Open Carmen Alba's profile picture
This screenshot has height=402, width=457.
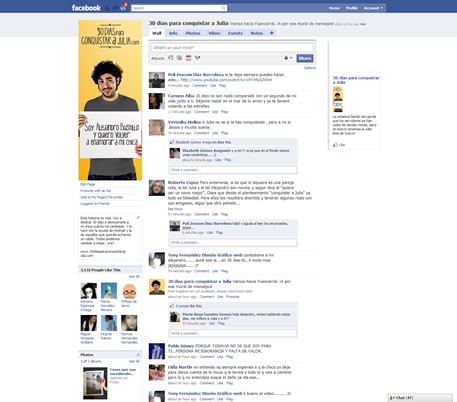157,101
